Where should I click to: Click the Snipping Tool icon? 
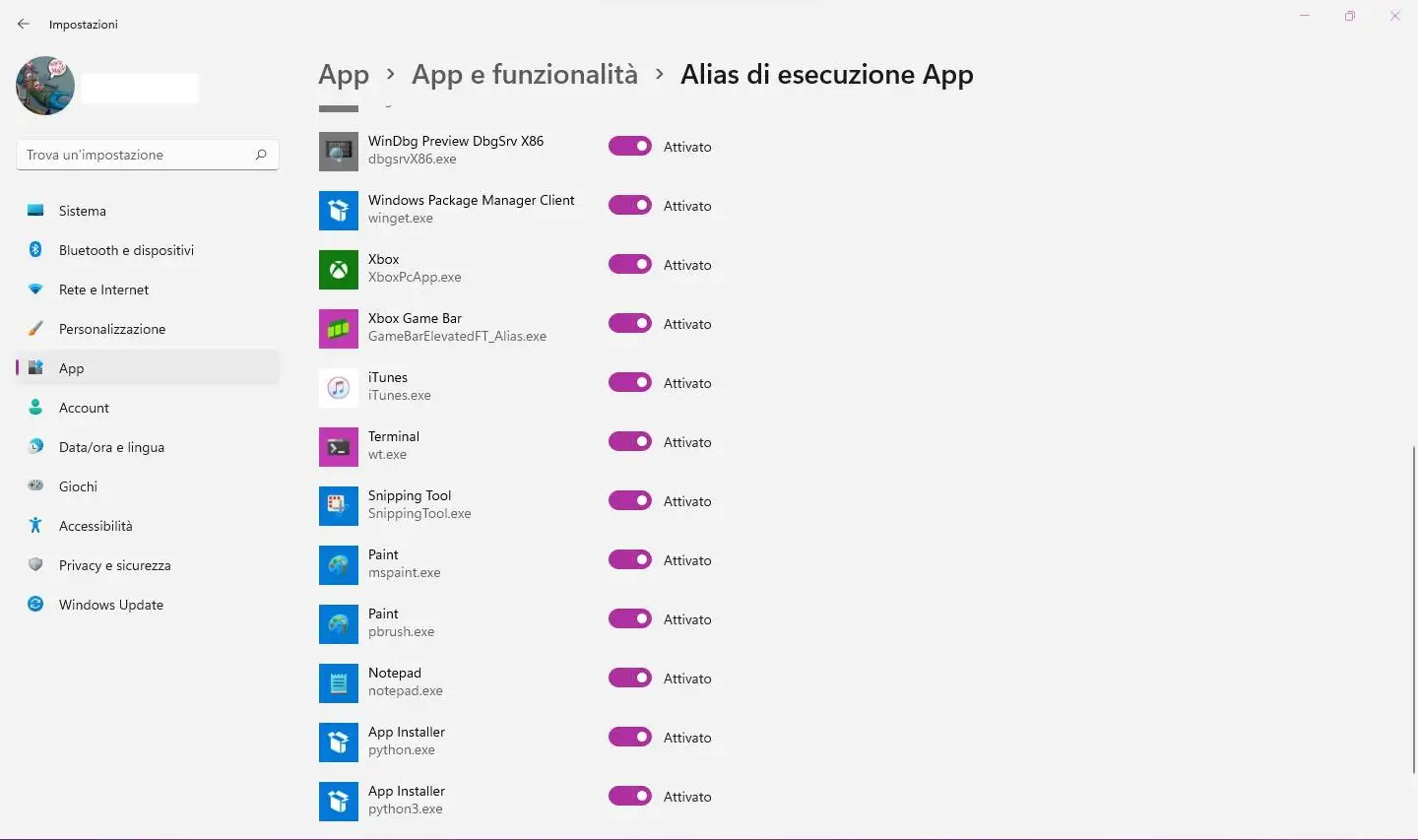339,506
